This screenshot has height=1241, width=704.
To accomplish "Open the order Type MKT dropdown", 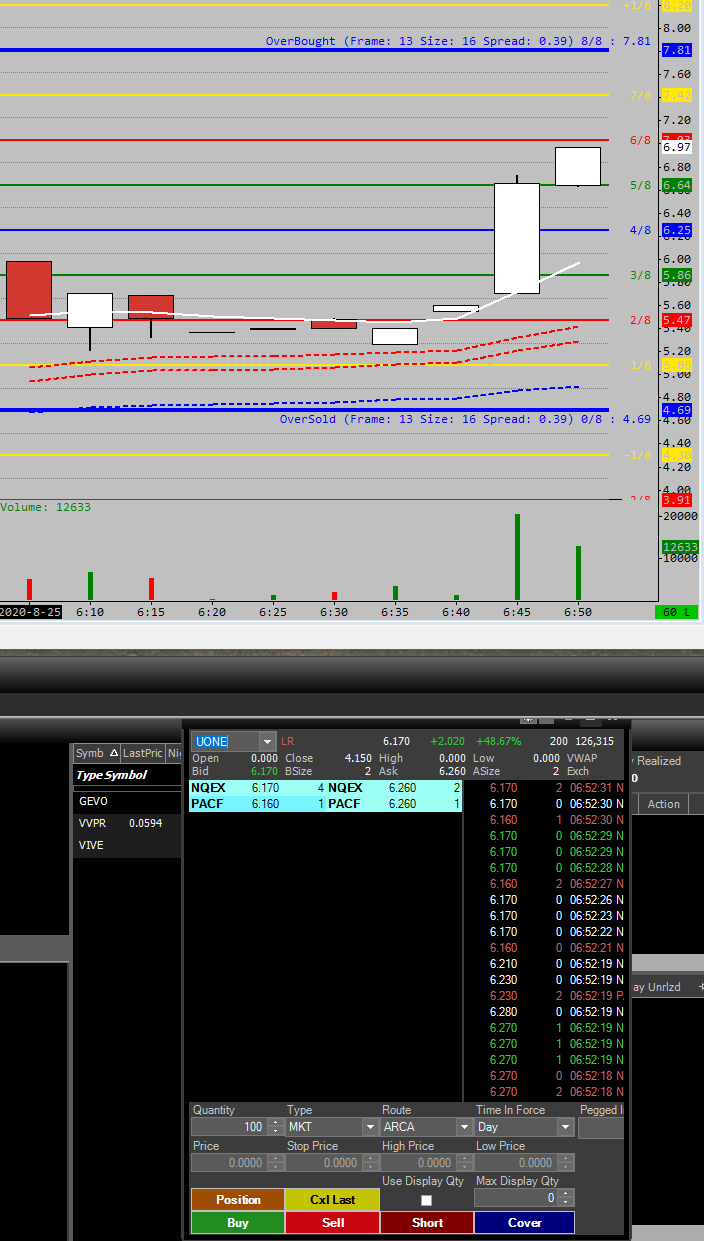I will coord(369,1127).
